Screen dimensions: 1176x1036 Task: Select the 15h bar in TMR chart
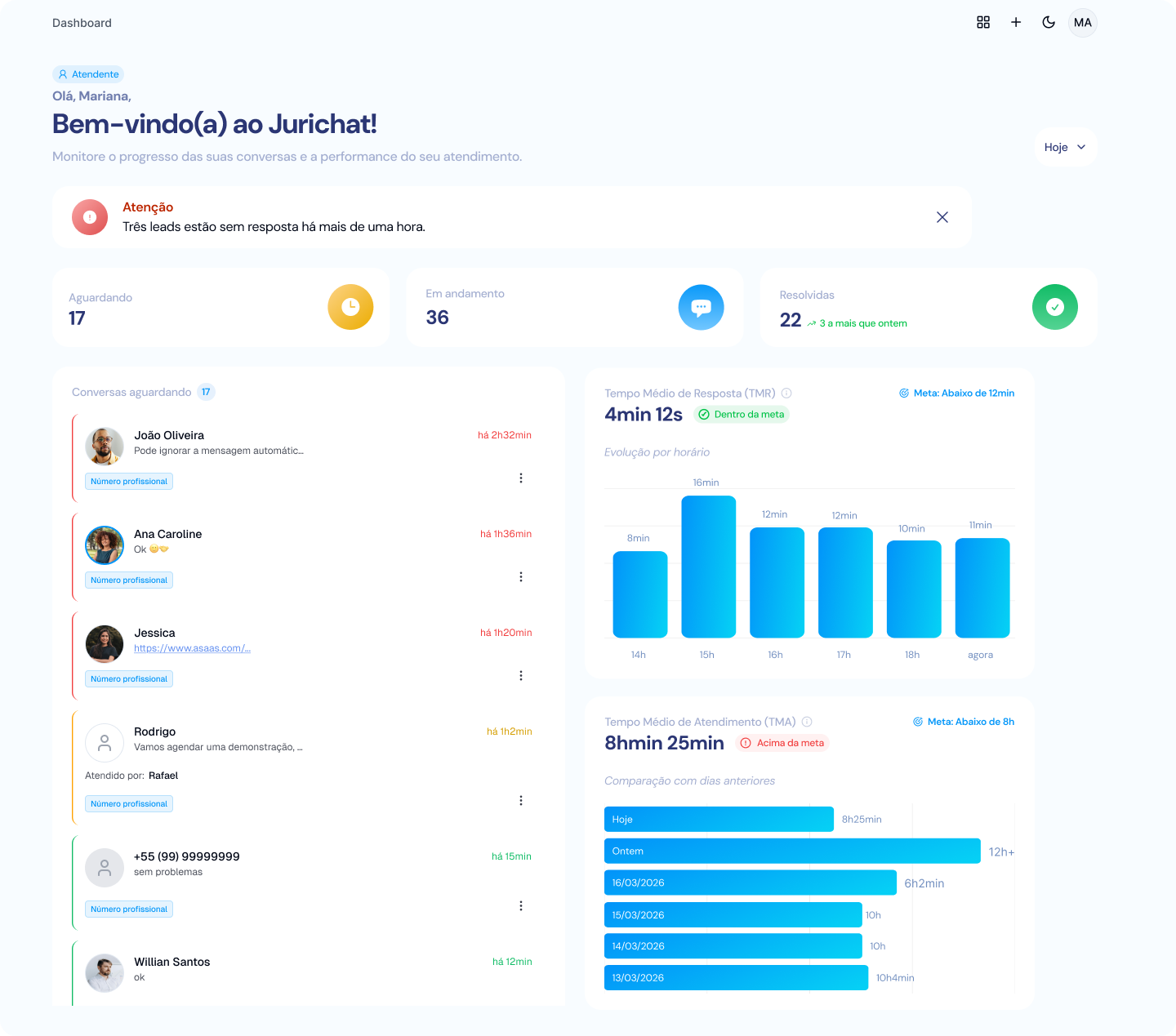pos(709,567)
